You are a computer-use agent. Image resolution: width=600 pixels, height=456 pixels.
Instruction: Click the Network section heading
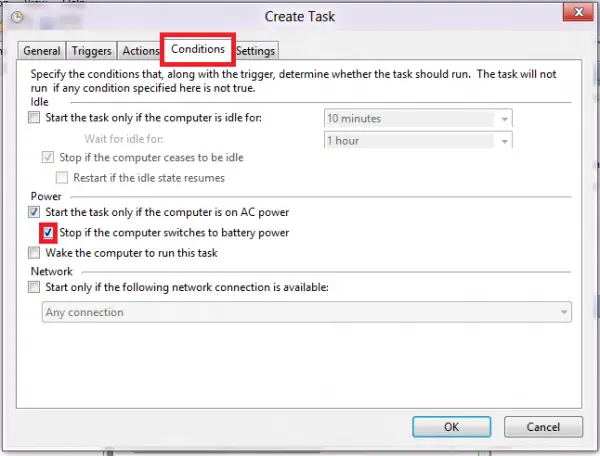point(52,271)
